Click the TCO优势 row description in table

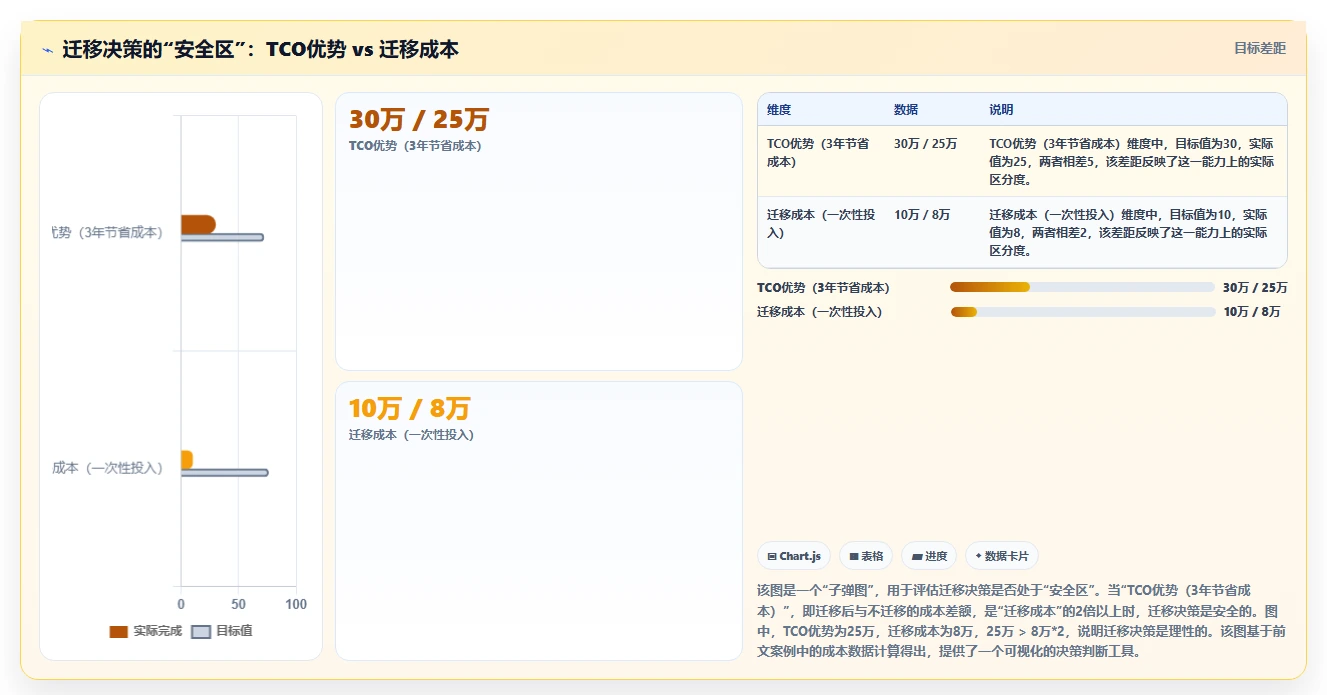click(x=1131, y=162)
